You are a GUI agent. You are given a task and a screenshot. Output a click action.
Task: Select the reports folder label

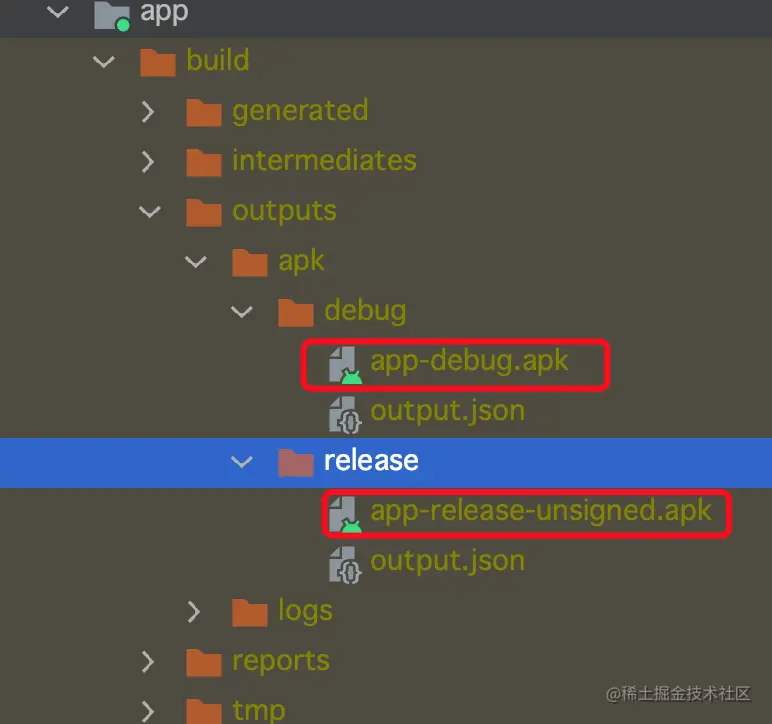(280, 661)
